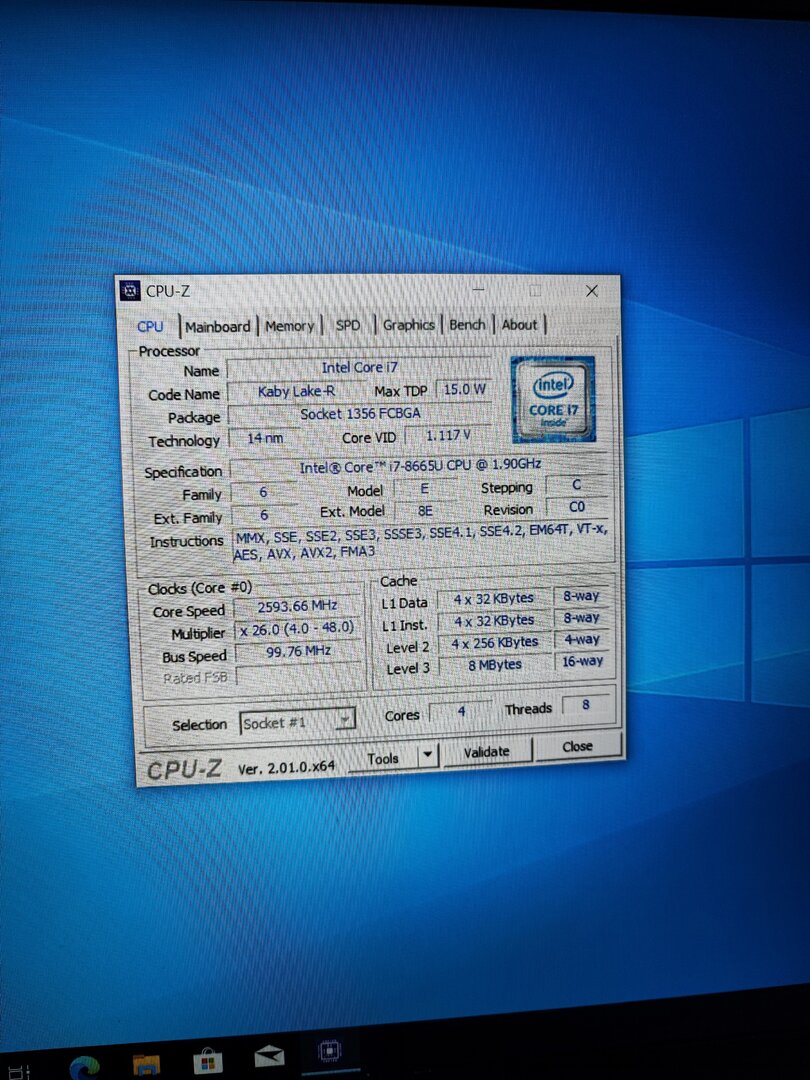Click the Level 3 '8 MBytes' value
This screenshot has height=1080, width=810.
point(495,665)
